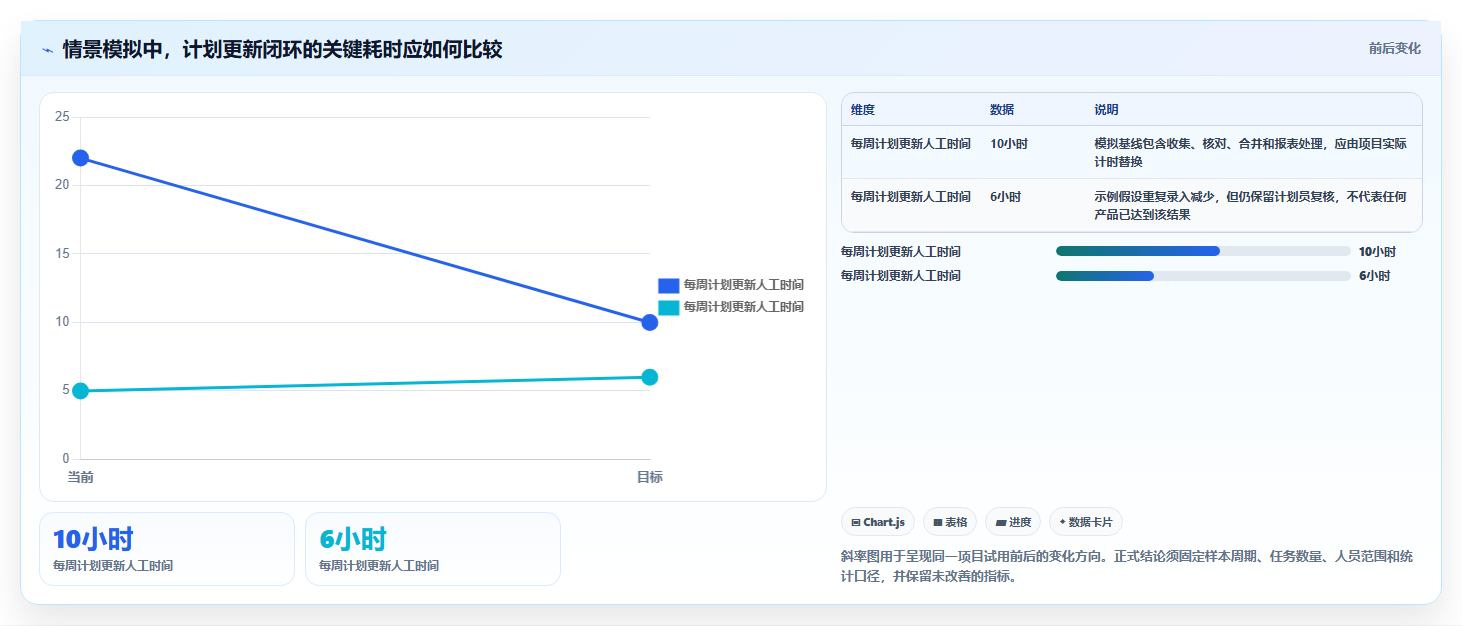This screenshot has height=626, width=1462.
Task: Click the progress bar labeled 10小时
Action: 1203,251
